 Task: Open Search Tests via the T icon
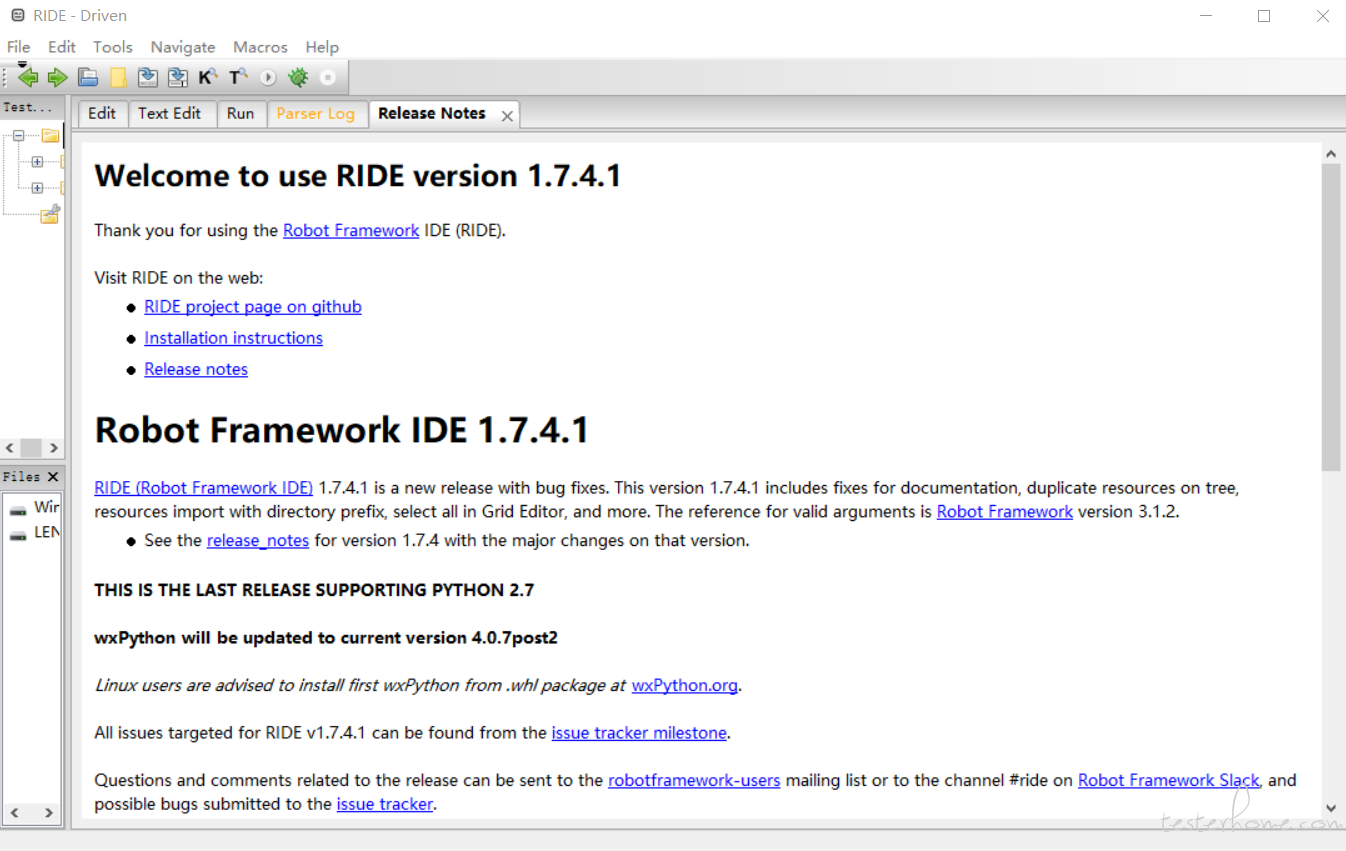click(238, 77)
